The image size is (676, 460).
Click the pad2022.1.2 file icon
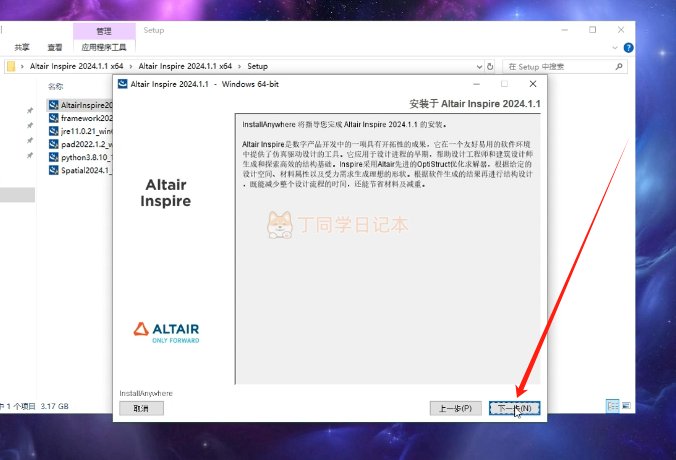click(x=53, y=144)
